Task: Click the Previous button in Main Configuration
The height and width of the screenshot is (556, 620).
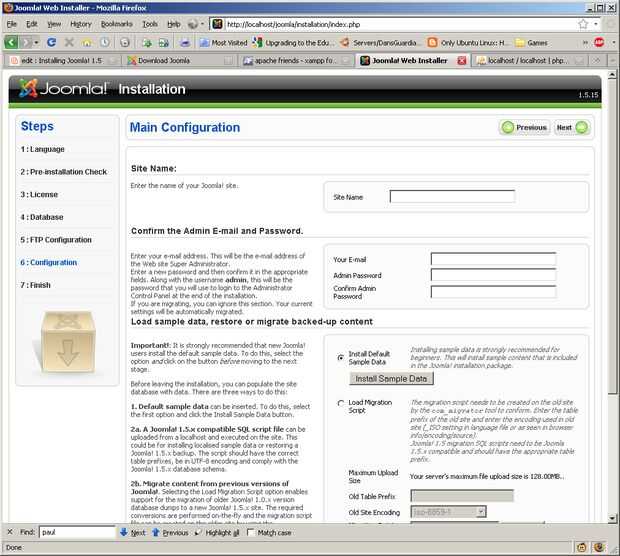Action: click(x=524, y=127)
